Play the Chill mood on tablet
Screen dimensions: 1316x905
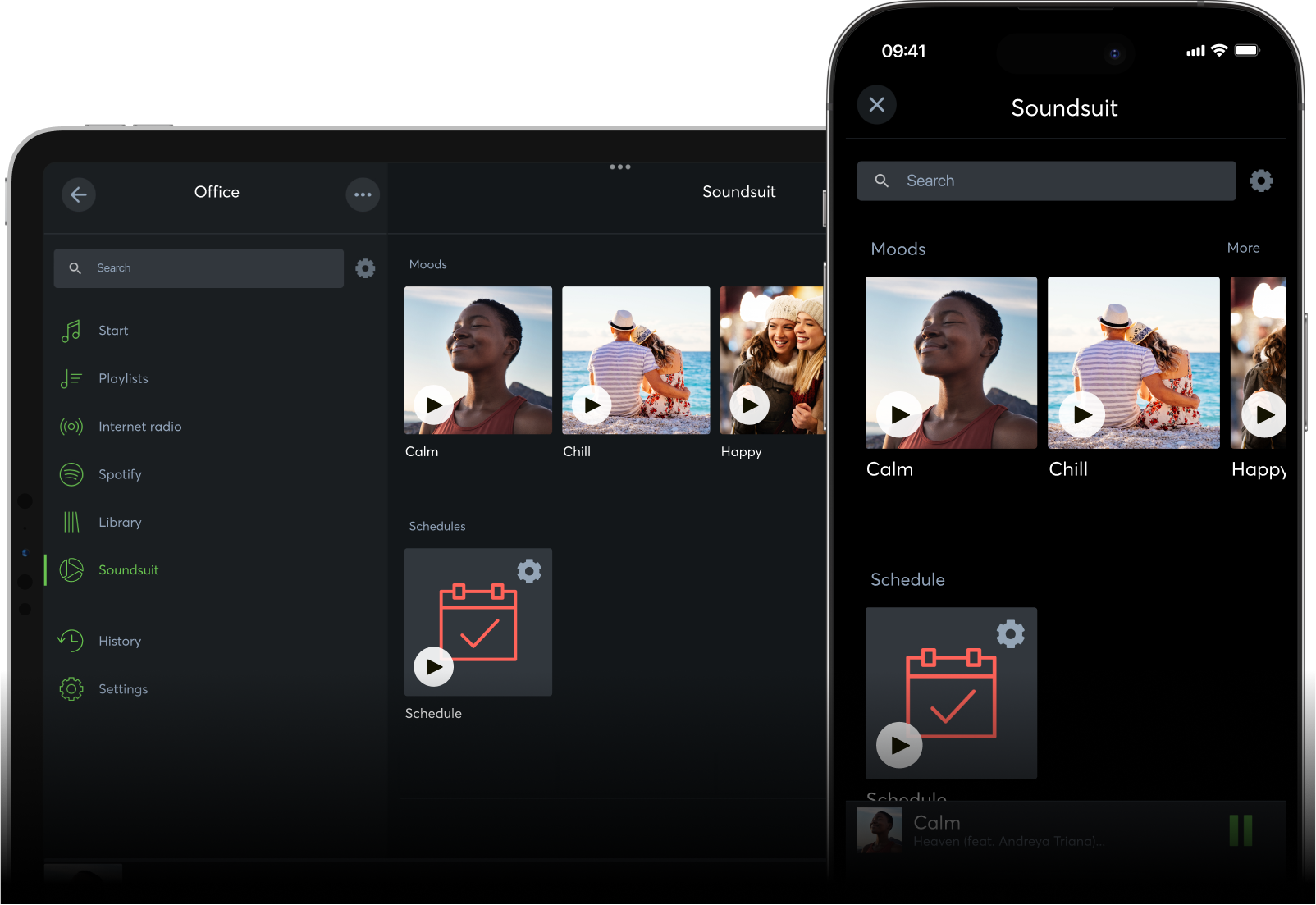[592, 405]
